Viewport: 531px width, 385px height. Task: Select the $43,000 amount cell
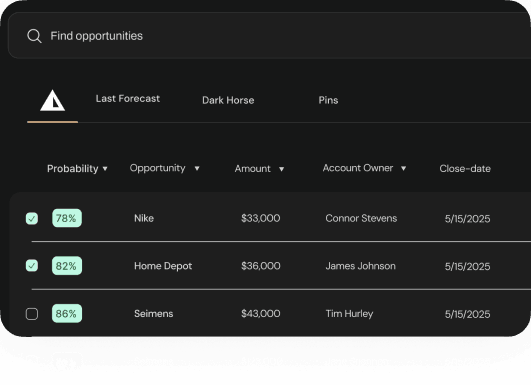(x=261, y=314)
